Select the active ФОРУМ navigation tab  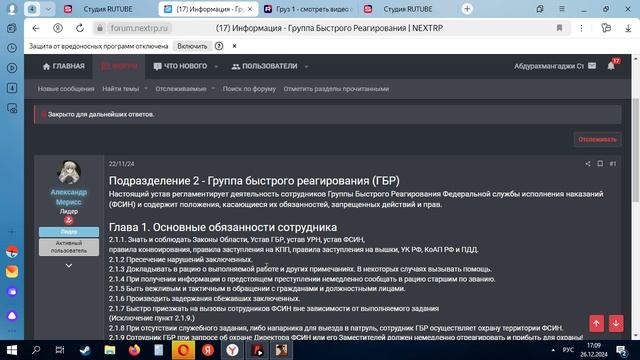pyautogui.click(x=119, y=66)
